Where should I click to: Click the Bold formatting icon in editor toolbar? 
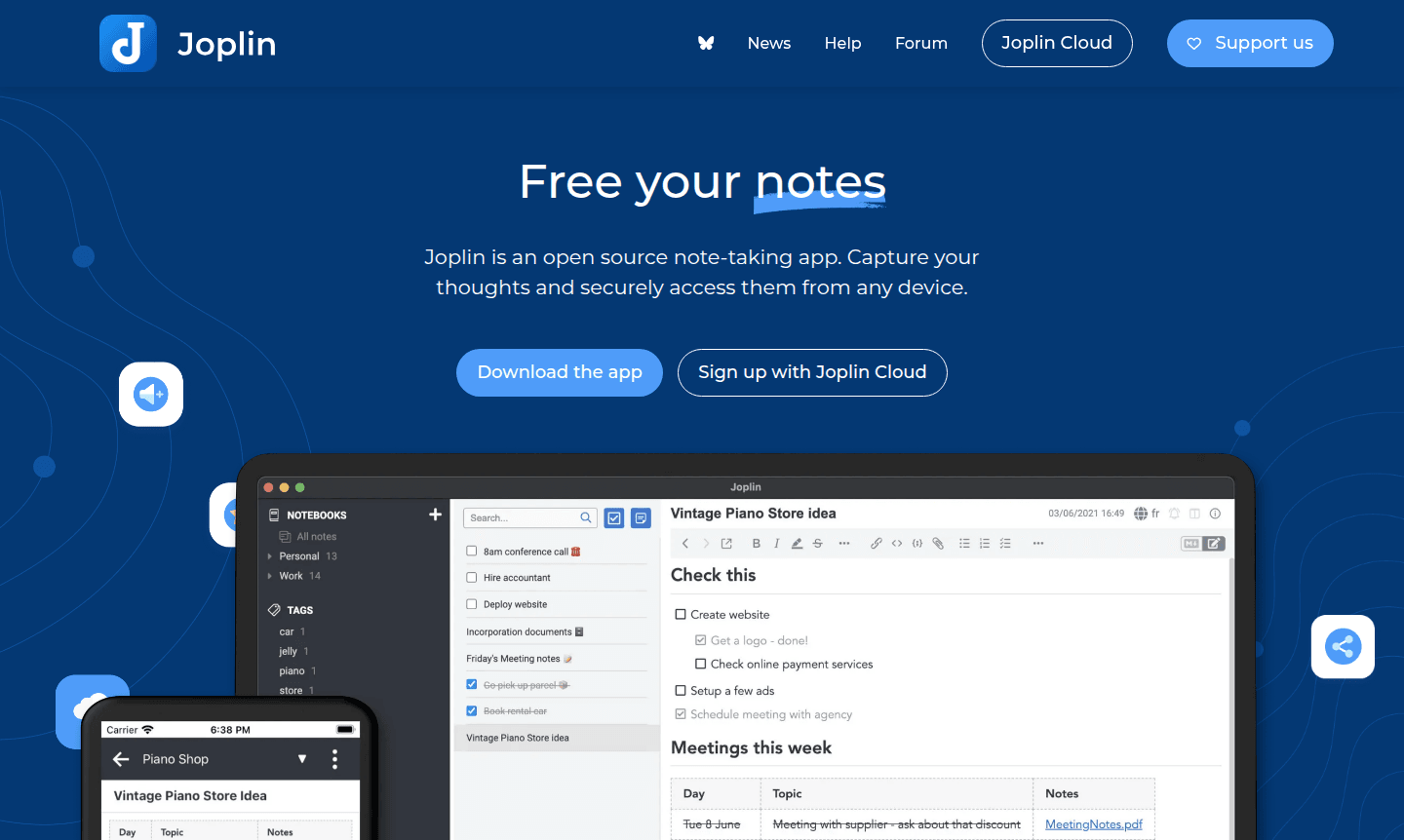pyautogui.click(x=756, y=544)
